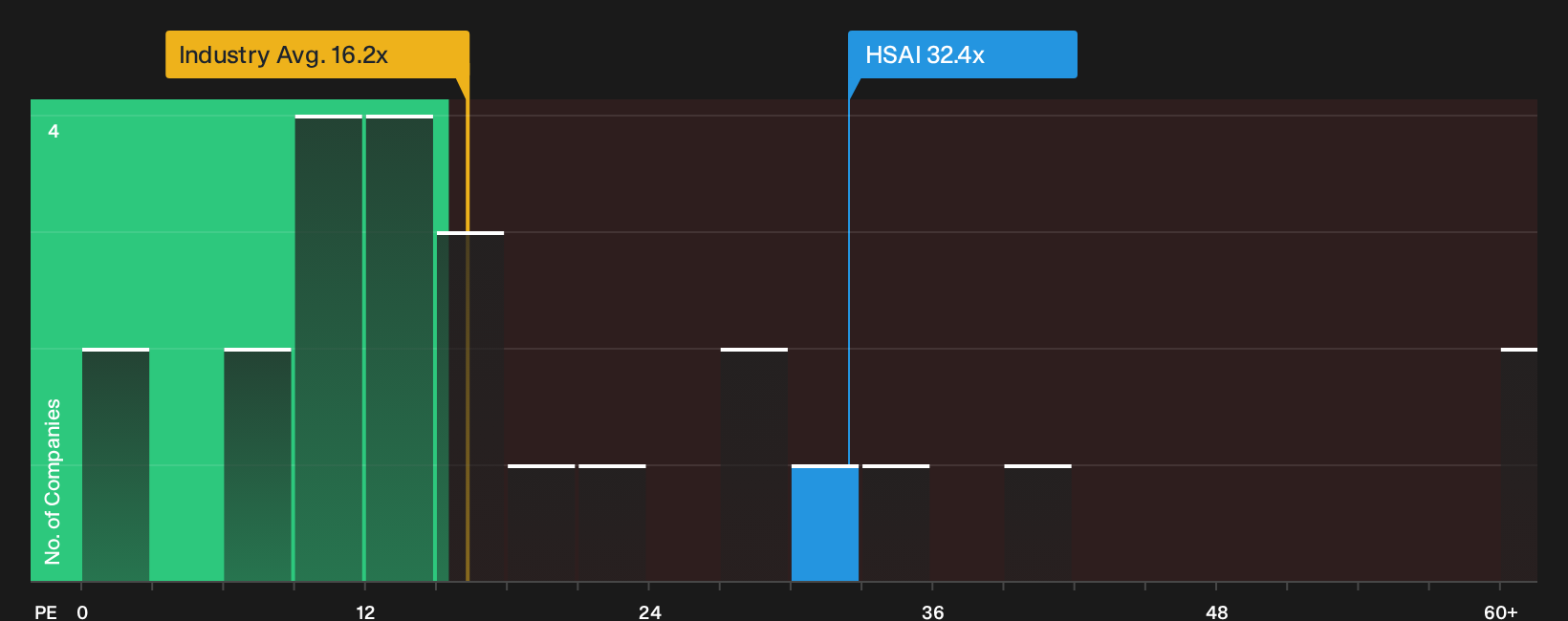Click the PE axis label 36

point(932,612)
